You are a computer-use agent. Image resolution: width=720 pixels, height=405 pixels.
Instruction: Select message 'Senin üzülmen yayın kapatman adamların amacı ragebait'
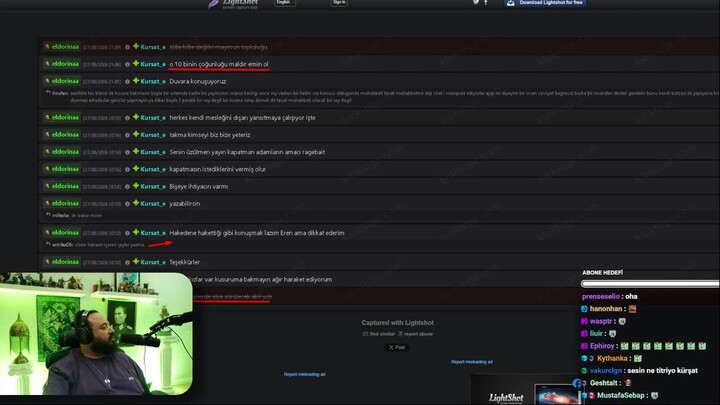point(247,152)
